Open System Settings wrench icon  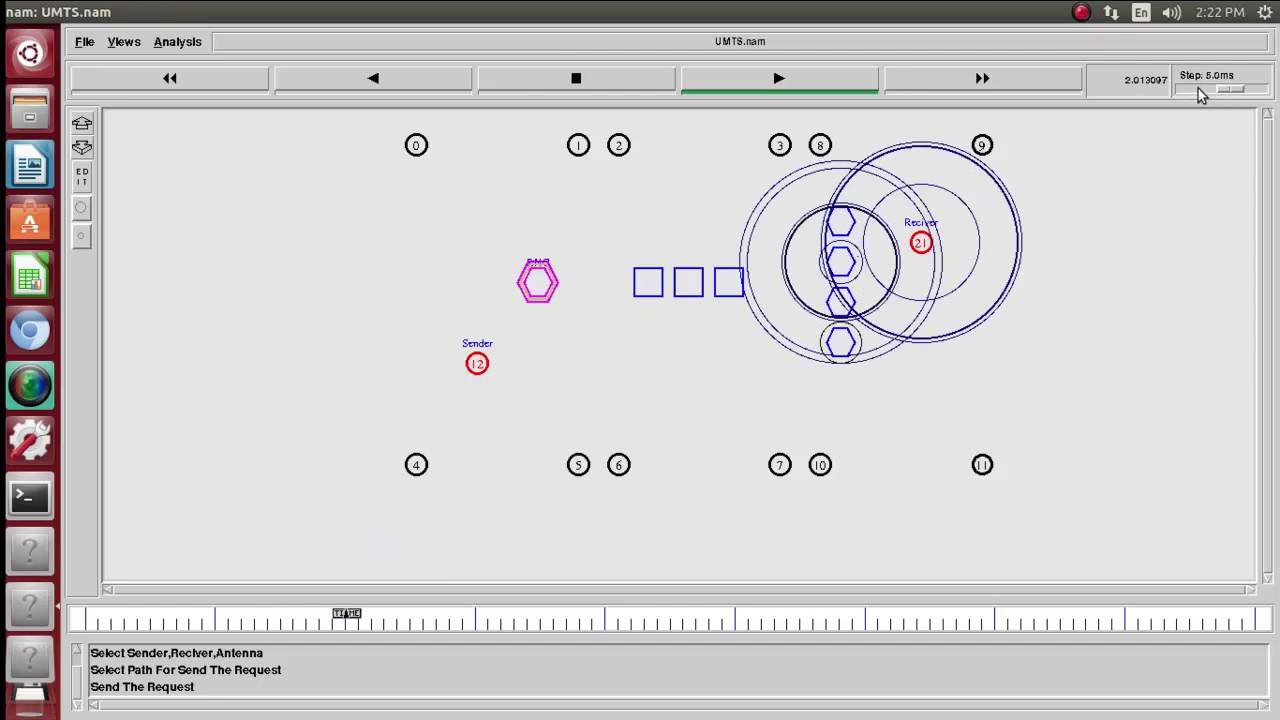tap(30, 440)
